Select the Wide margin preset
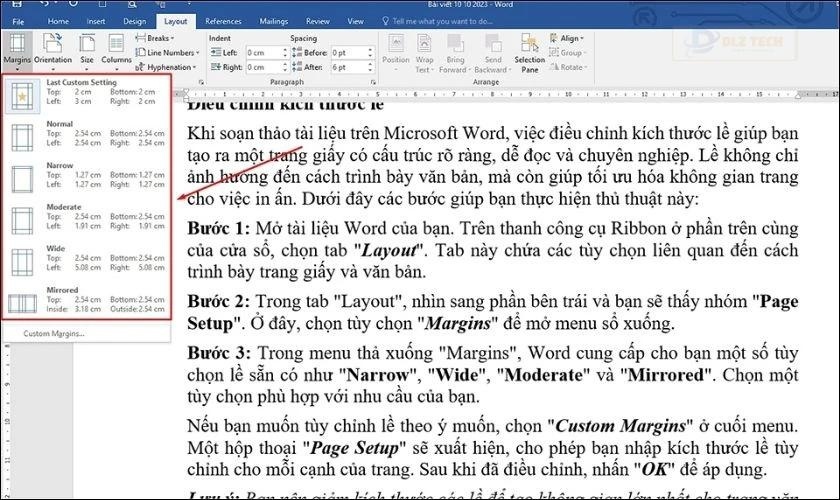 pyautogui.click(x=87, y=262)
